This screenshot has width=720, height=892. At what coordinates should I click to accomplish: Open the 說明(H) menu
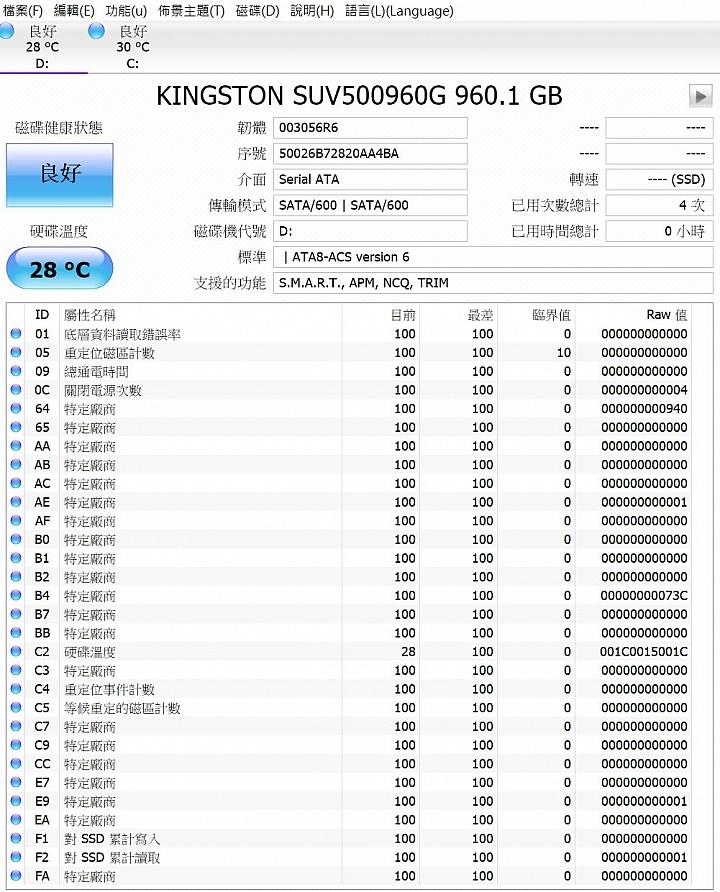click(312, 10)
